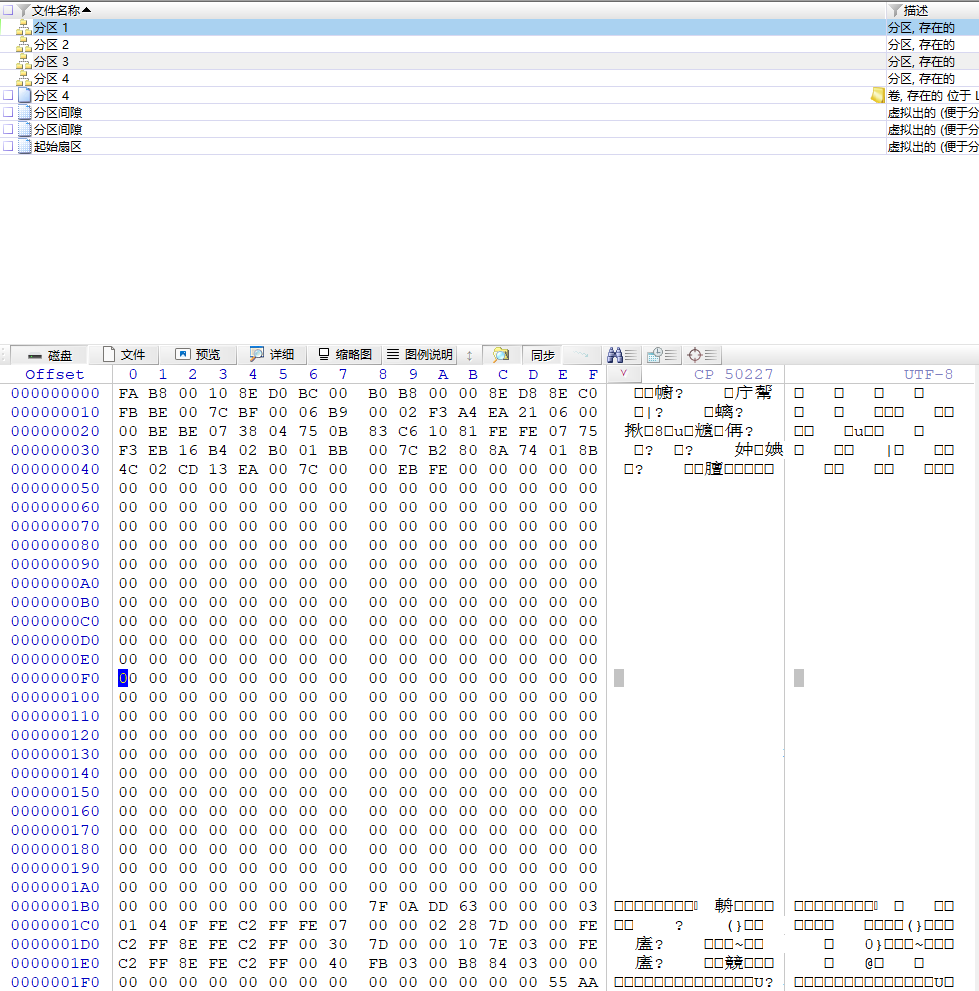This screenshot has height=991, width=979.
Task: Show the 缩略图 (Thumbnails) tab
Action: [x=344, y=355]
